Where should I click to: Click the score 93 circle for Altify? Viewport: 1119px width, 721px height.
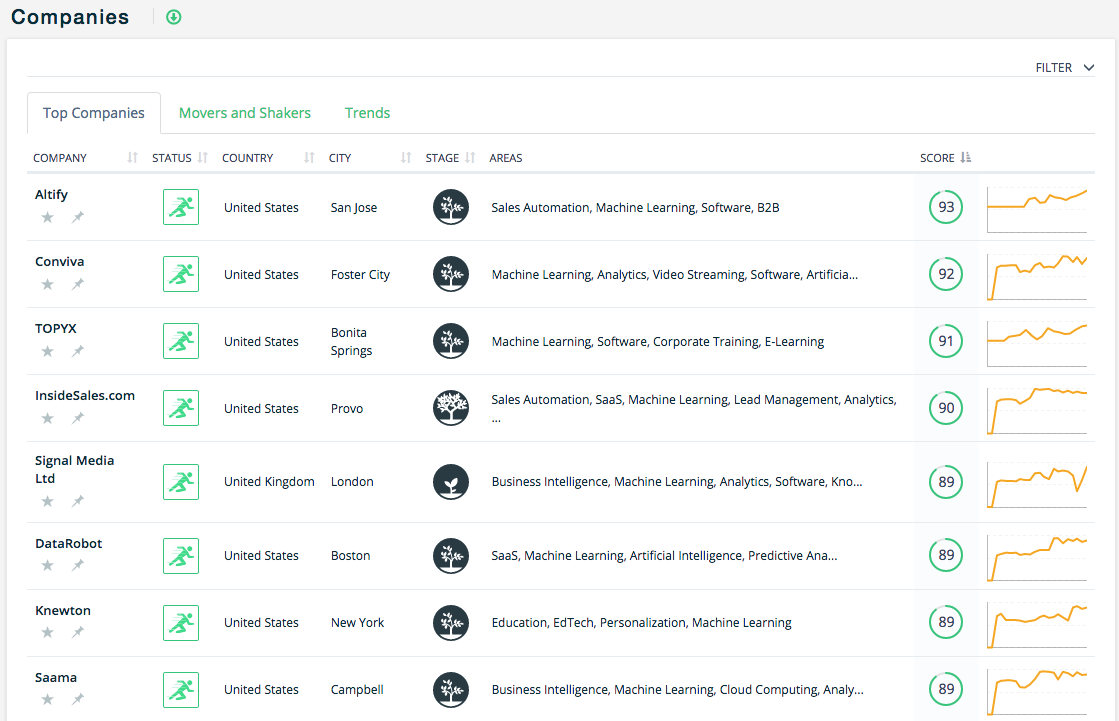pyautogui.click(x=946, y=207)
